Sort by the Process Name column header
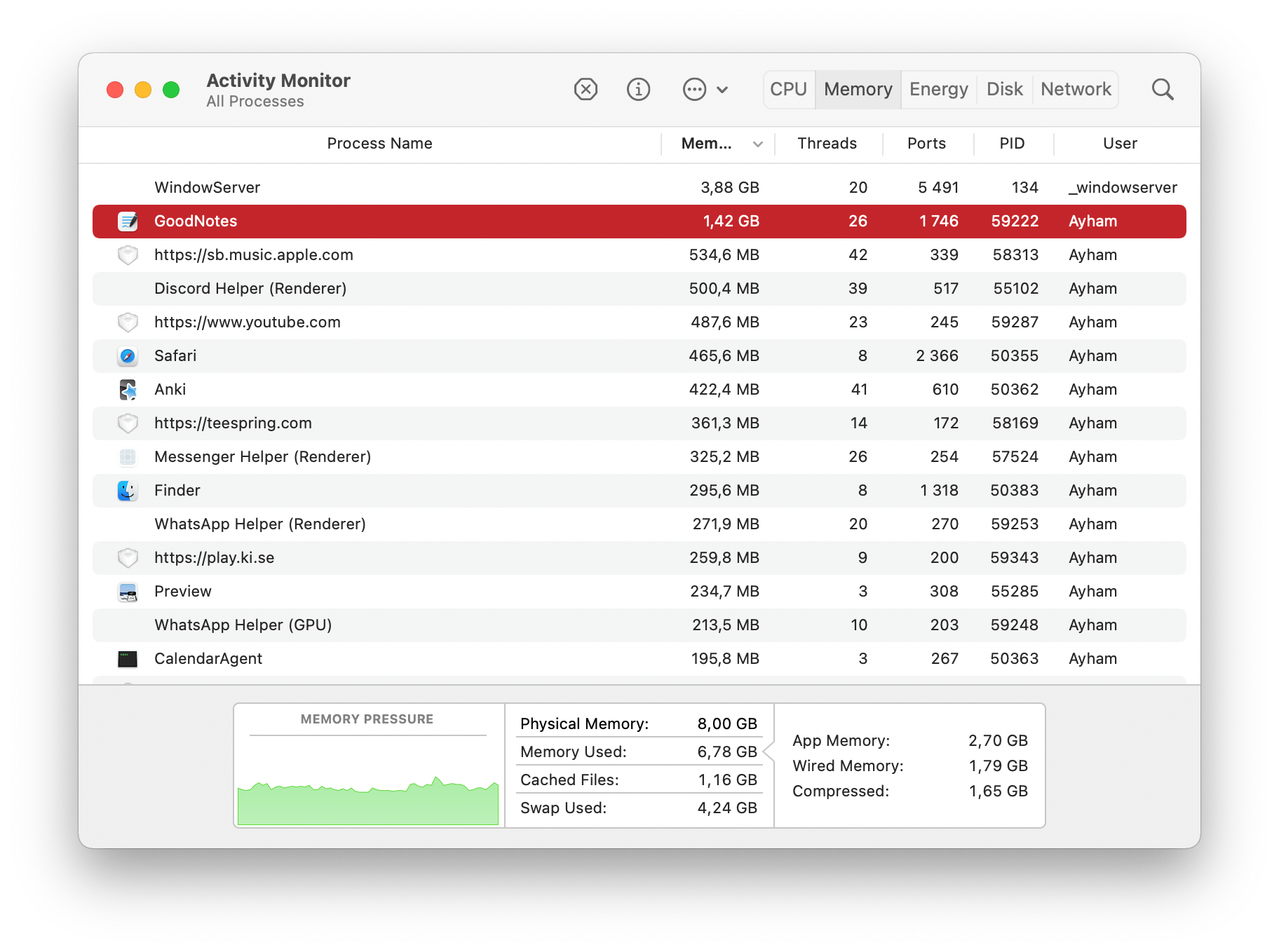Screen dimensions: 1279x952 coord(379,144)
